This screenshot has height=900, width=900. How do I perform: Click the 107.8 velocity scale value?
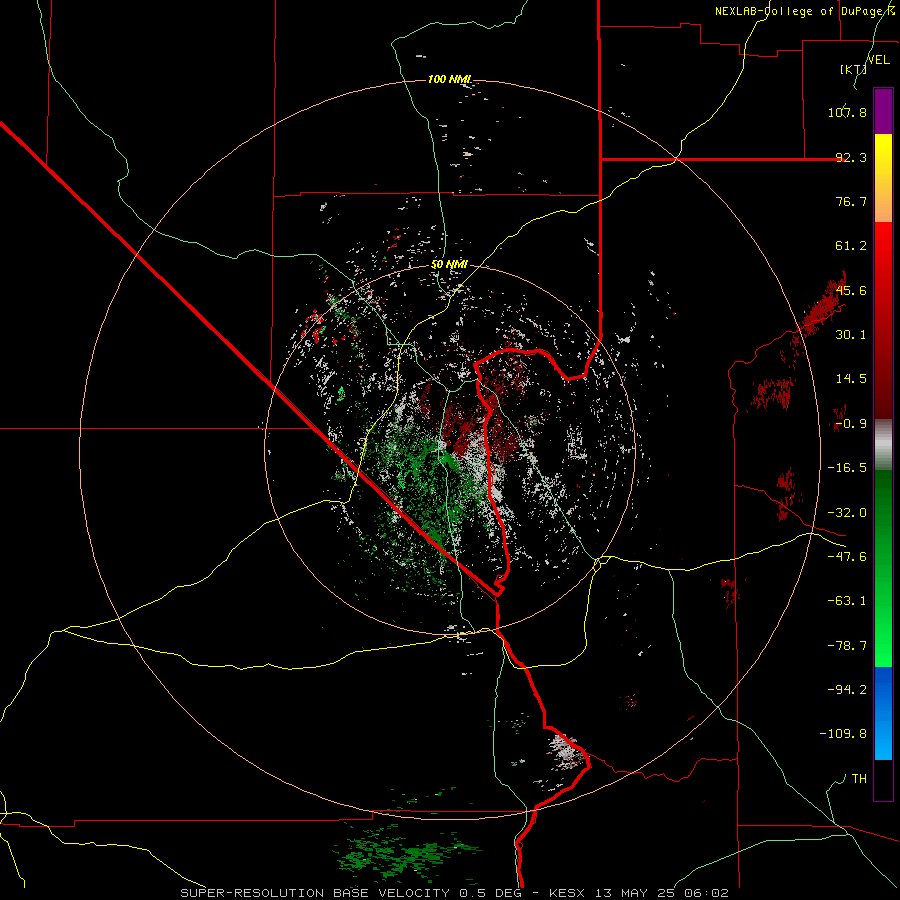[x=847, y=112]
